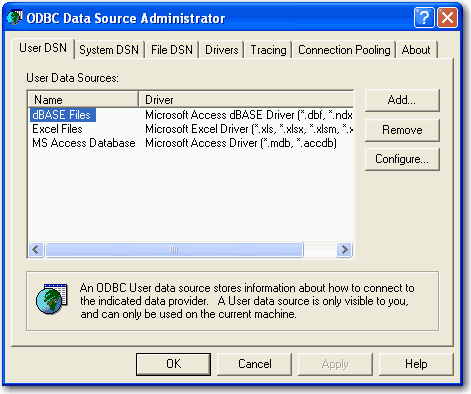Select the Excel Files data source
Viewport: 471px width, 394px height.
pos(57,129)
